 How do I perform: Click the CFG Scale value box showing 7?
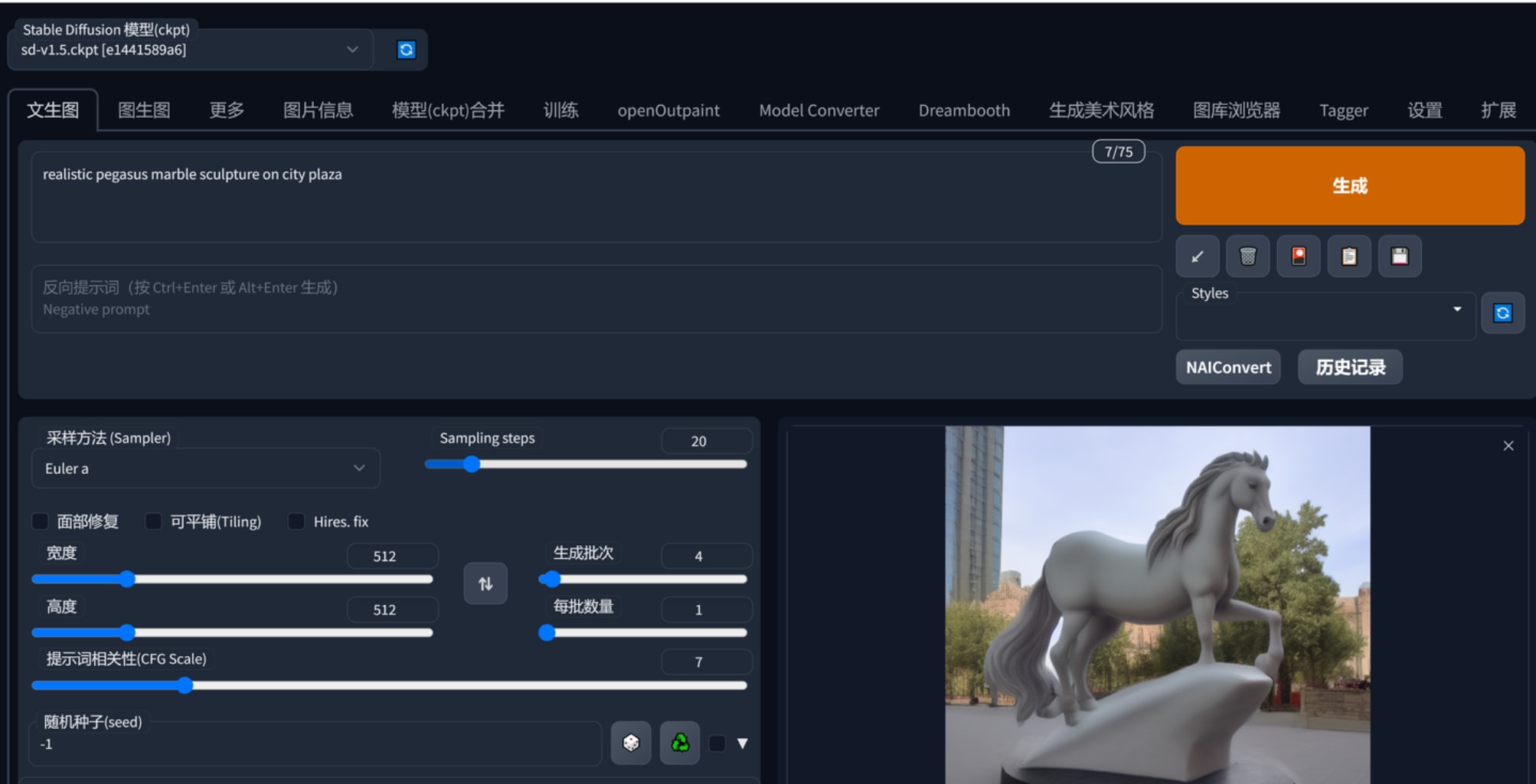(706, 661)
